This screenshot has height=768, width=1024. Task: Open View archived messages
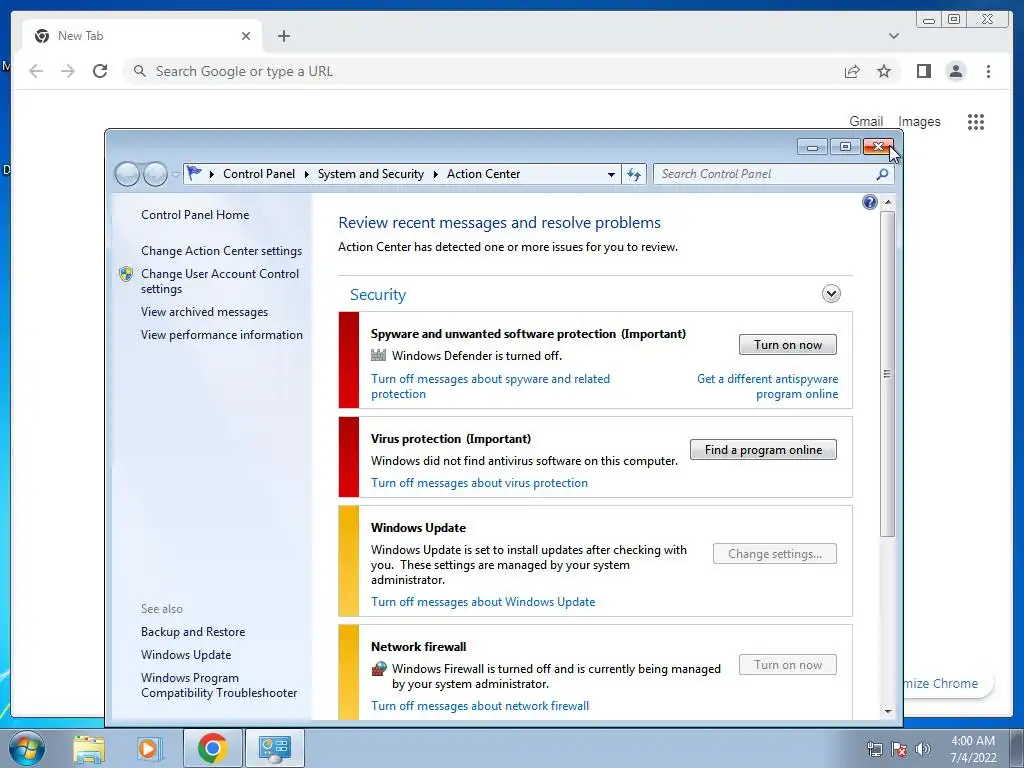point(204,312)
